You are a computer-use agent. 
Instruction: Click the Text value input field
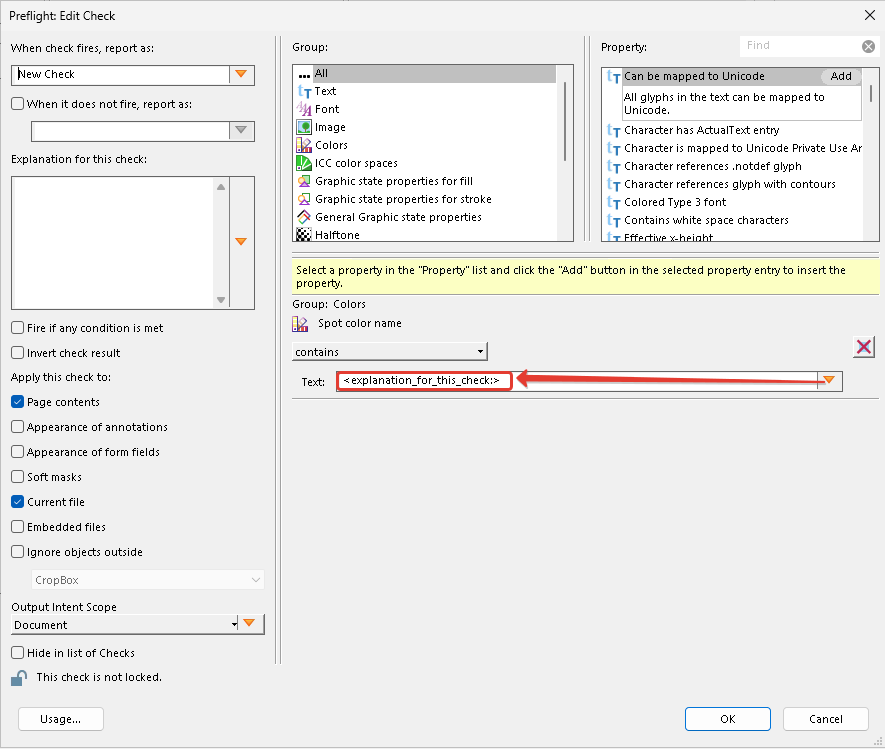[577, 381]
